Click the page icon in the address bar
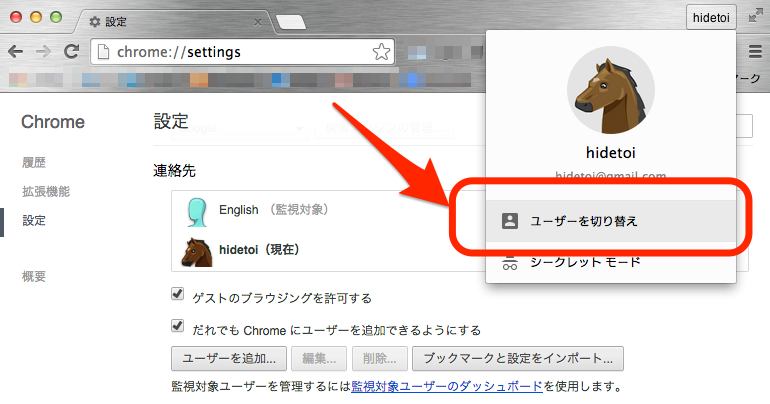 pos(103,52)
